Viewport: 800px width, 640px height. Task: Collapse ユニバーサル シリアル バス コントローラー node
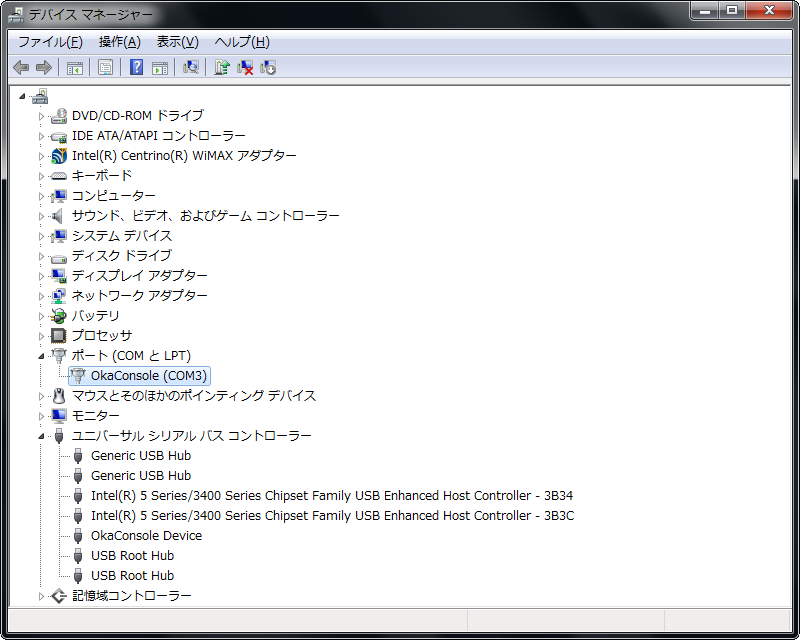(x=42, y=436)
